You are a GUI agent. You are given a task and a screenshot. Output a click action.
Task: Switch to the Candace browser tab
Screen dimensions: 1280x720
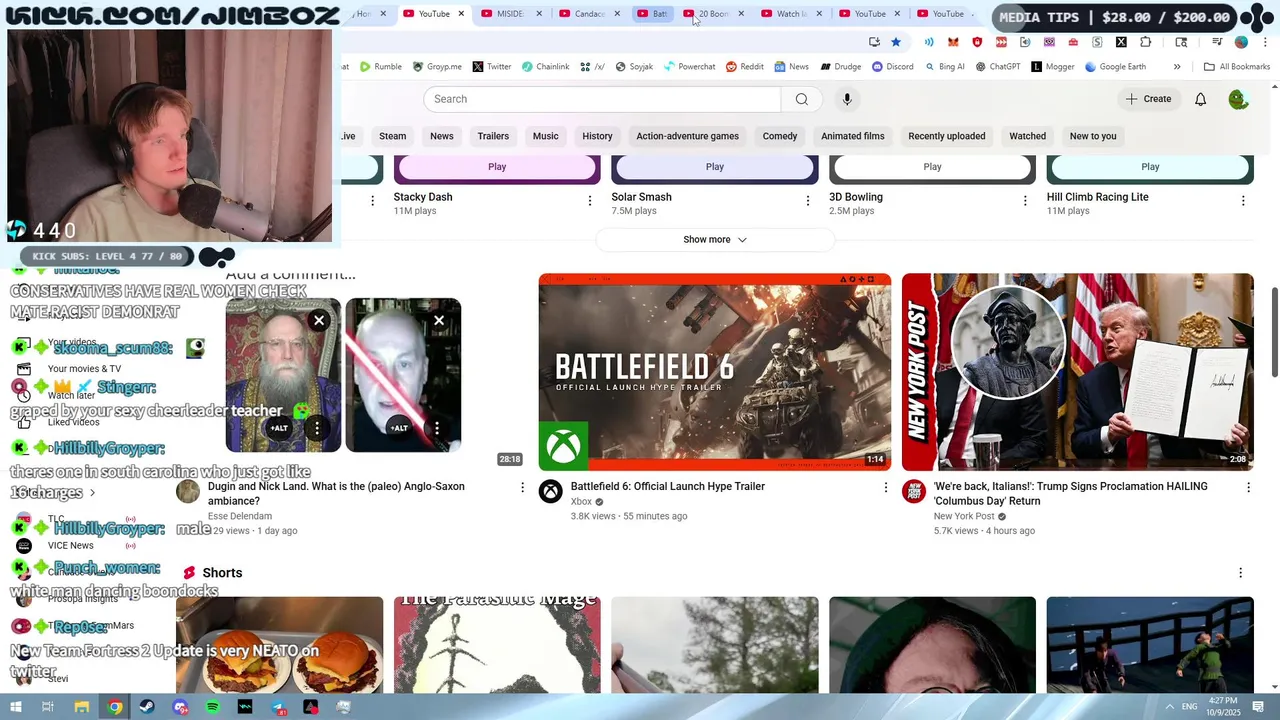pos(589,14)
